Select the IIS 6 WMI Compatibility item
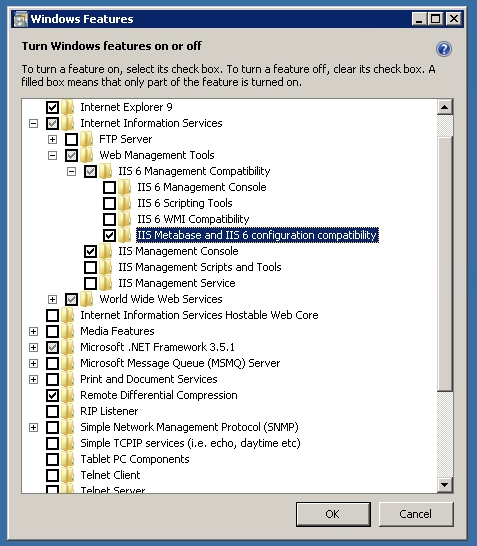Screen dimensions: 477x546 click(x=193, y=219)
